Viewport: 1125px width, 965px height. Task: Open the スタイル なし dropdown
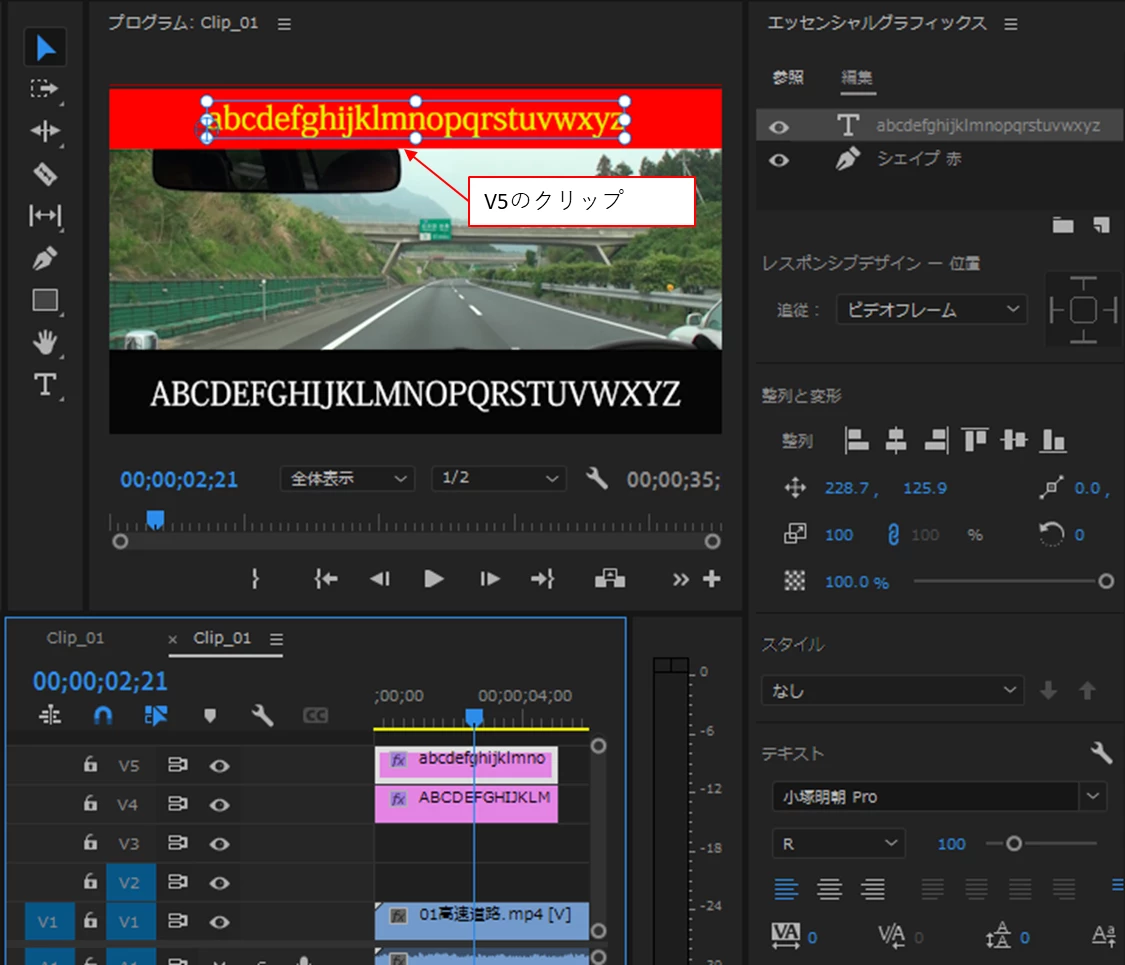[x=892, y=690]
